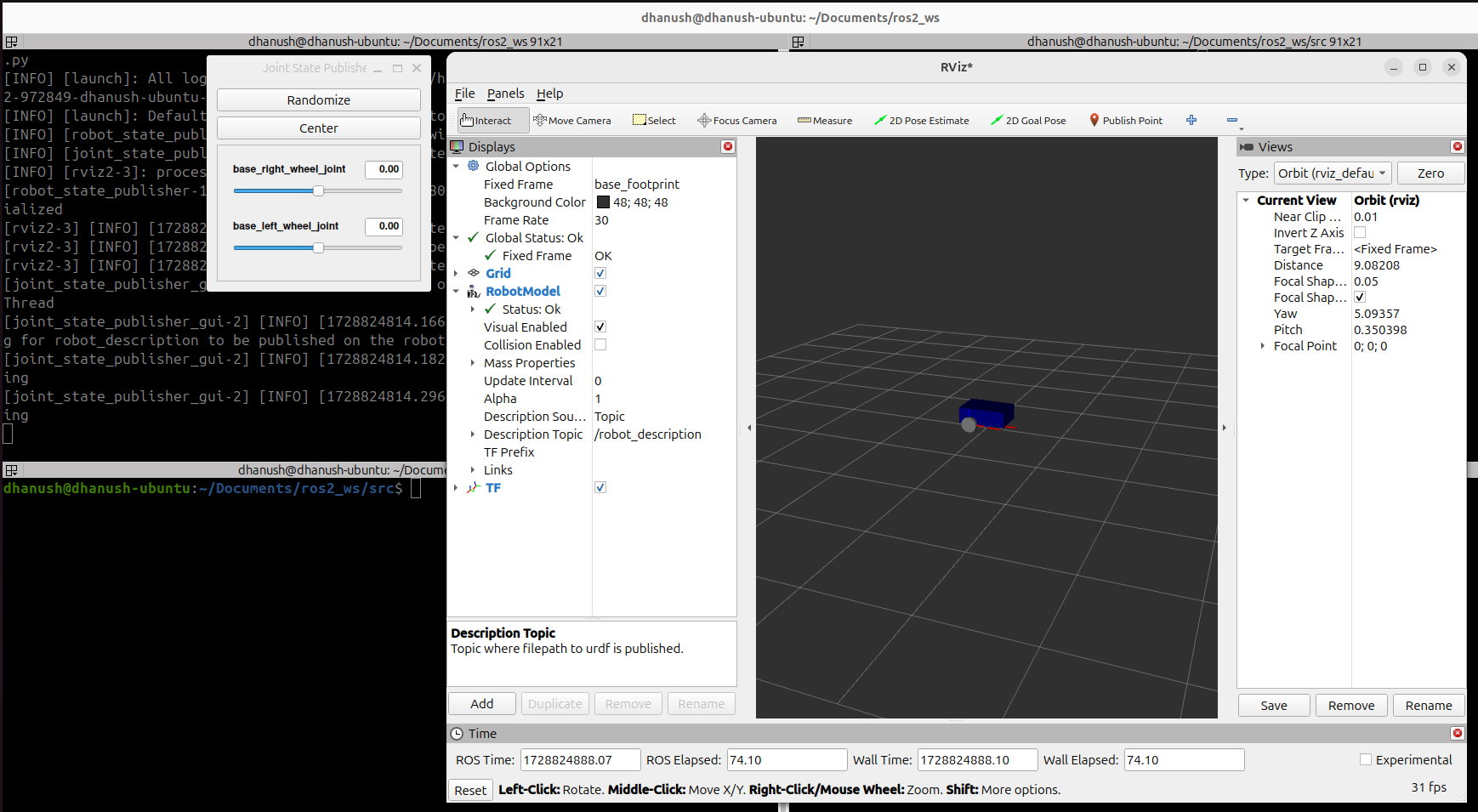Click the RobotModel display icon
This screenshot has width=1478, height=812.
tap(474, 292)
